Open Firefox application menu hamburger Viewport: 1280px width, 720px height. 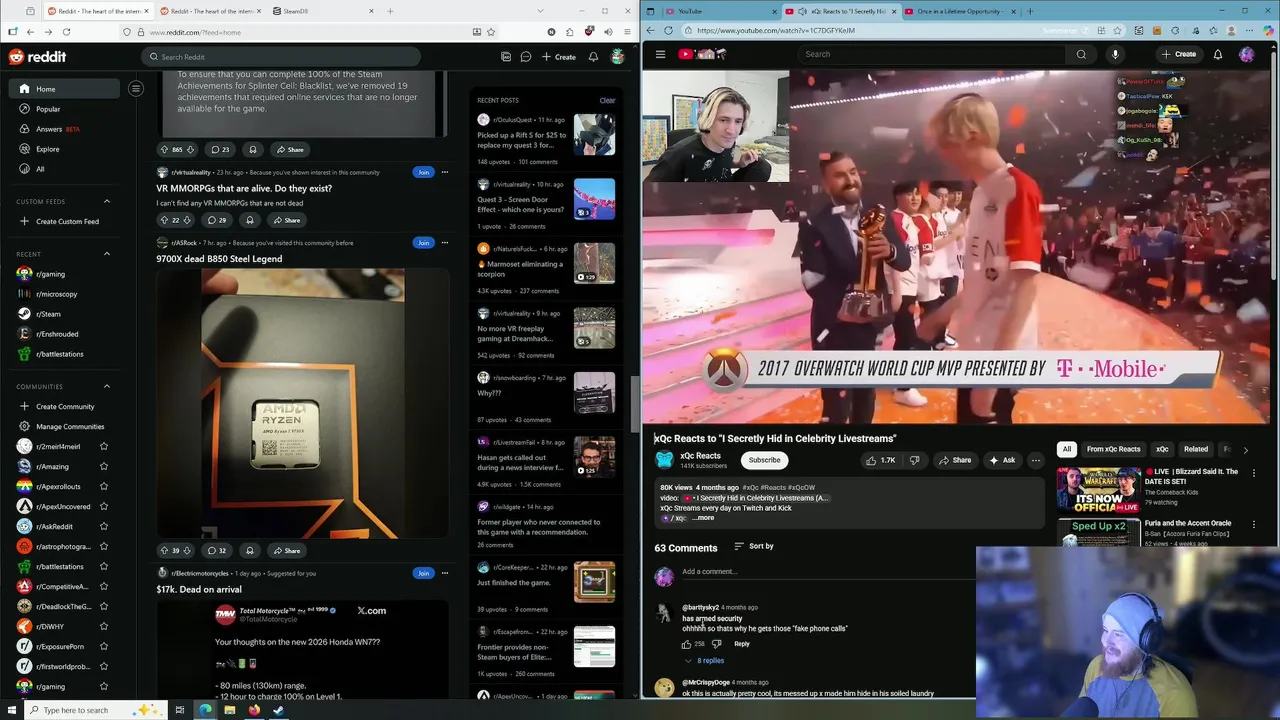(x=627, y=32)
